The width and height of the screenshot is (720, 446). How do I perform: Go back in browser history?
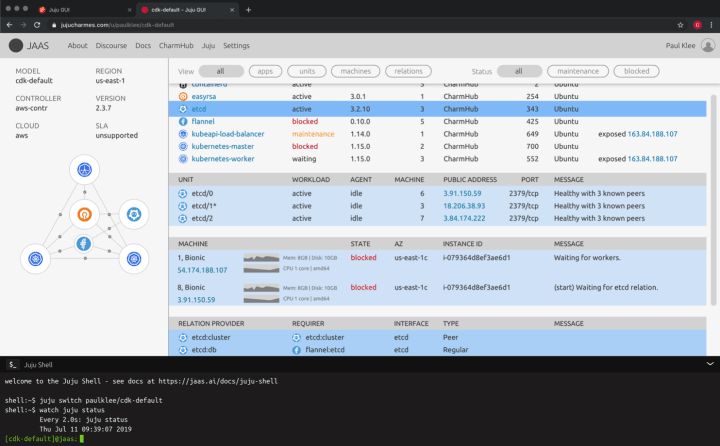coord(10,25)
